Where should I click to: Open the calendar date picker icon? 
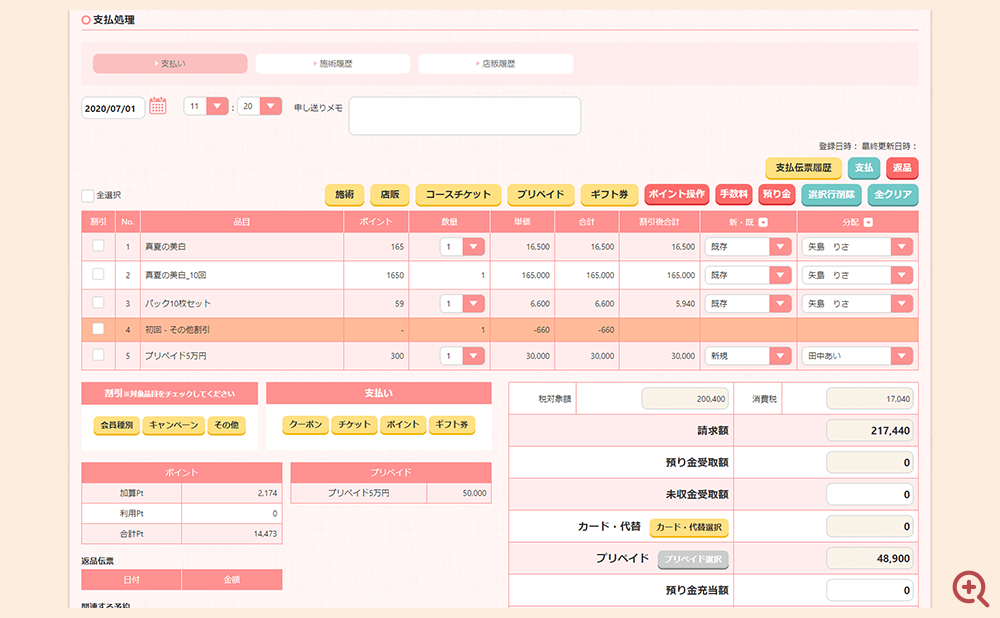click(158, 107)
